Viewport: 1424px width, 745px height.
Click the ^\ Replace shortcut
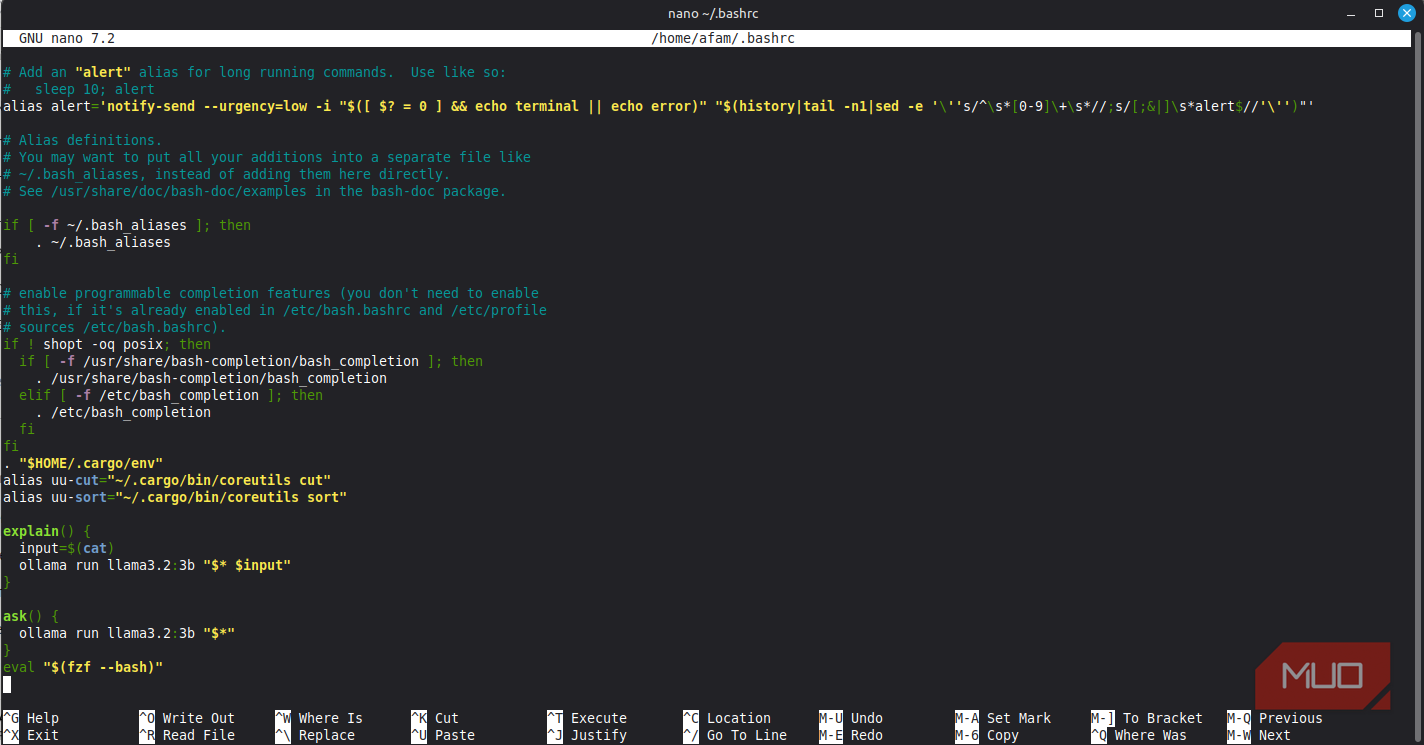(x=315, y=735)
